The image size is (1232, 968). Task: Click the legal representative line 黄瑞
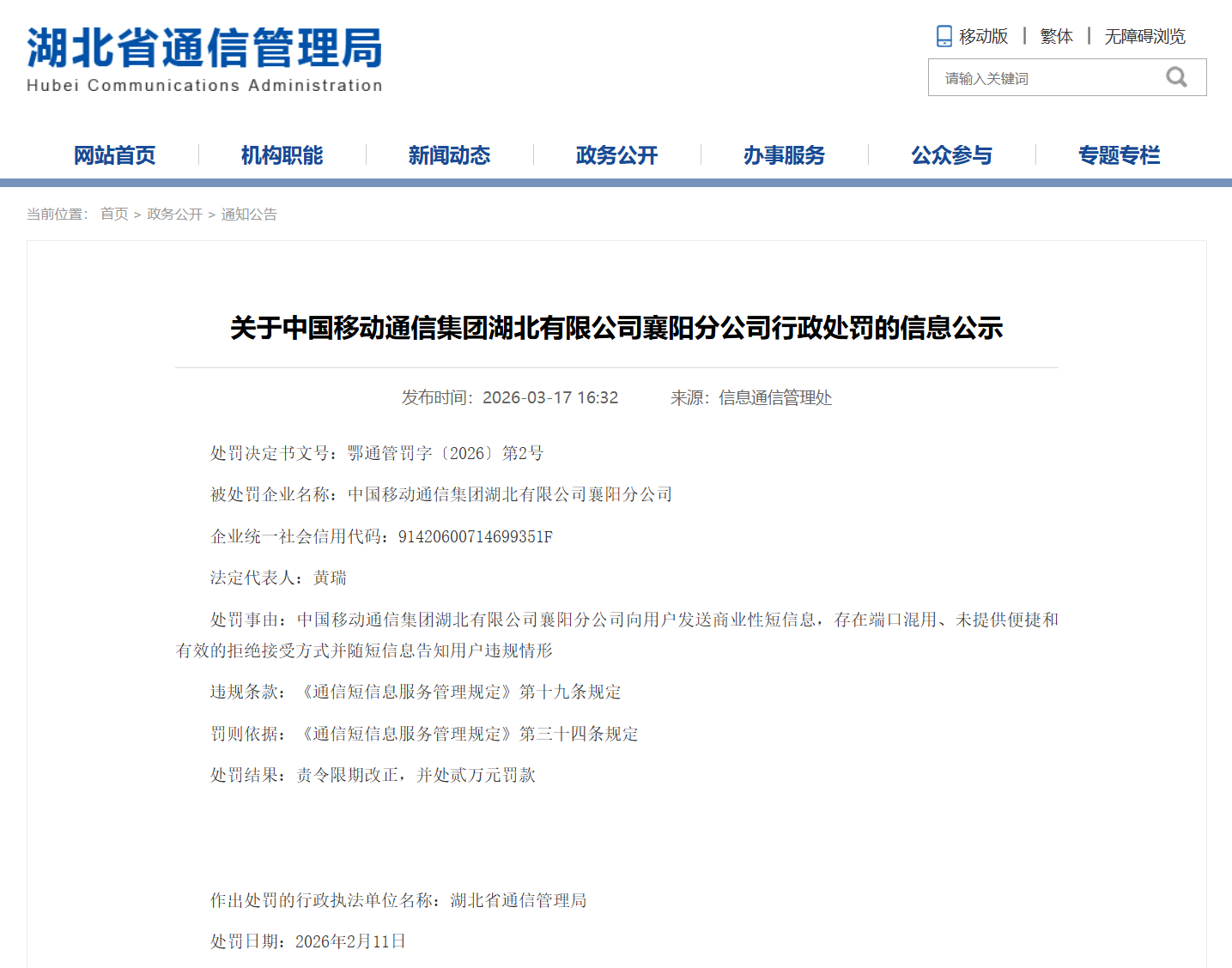(x=278, y=578)
